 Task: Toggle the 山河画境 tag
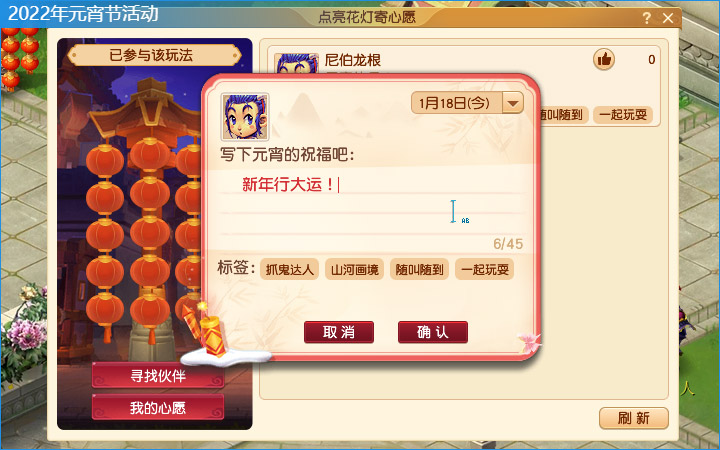click(354, 269)
